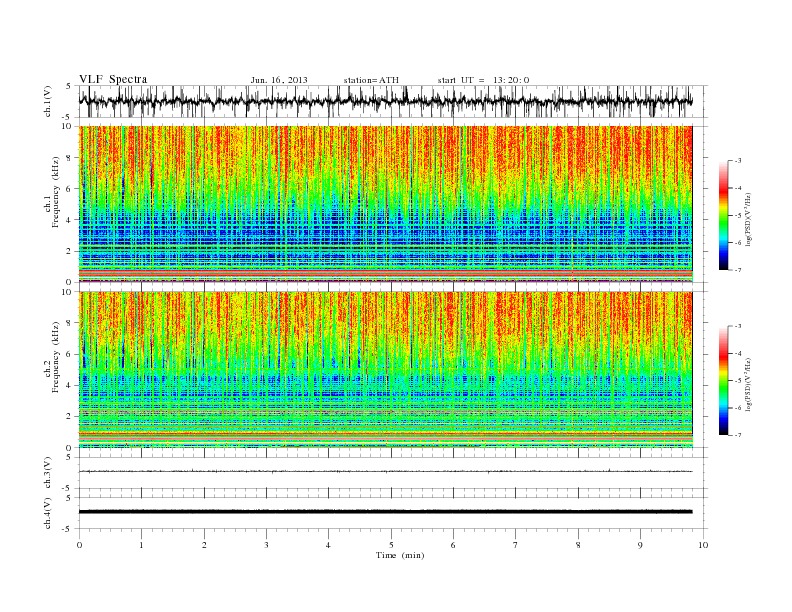The width and height of the screenshot is (792, 612).
Task: Click the "ch.2 Frequency (kHz)" axis label
Action: tap(52, 357)
